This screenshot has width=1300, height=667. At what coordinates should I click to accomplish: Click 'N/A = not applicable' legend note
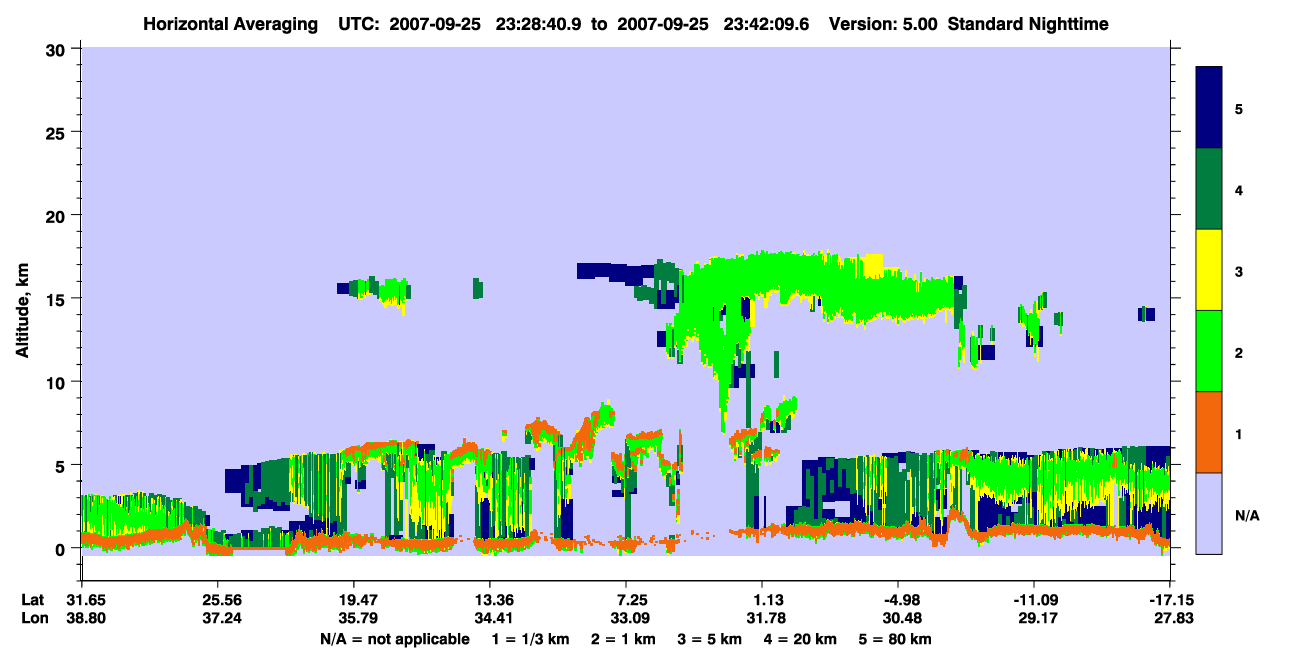395,639
